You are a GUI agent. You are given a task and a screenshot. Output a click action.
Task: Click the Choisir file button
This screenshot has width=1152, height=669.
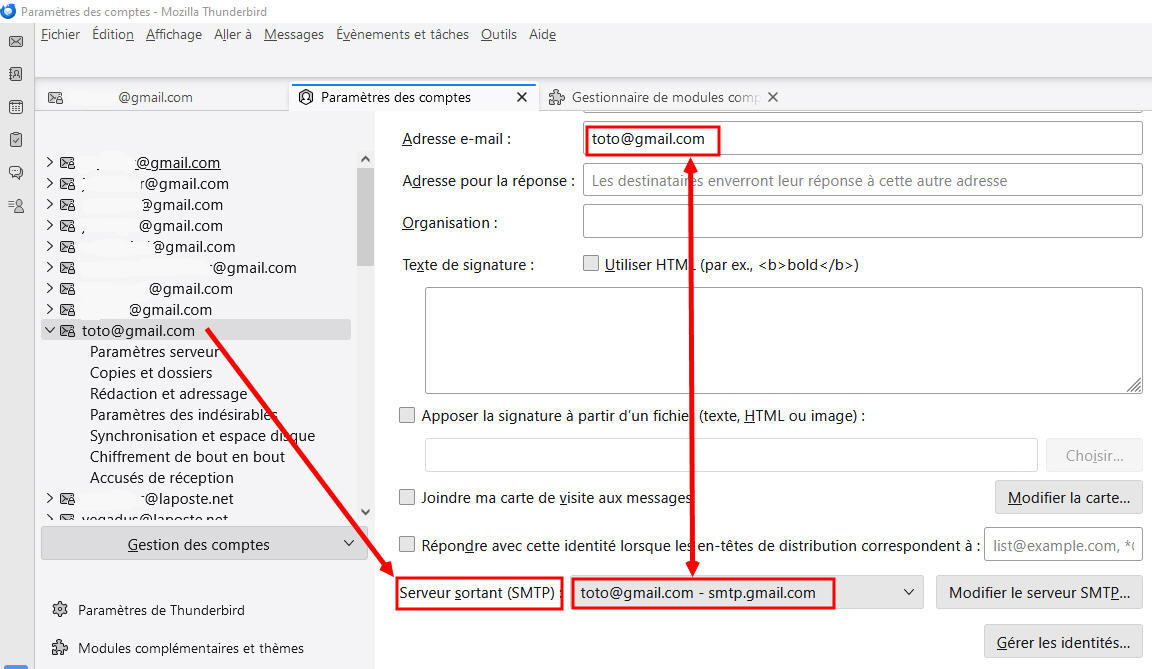pos(1094,455)
